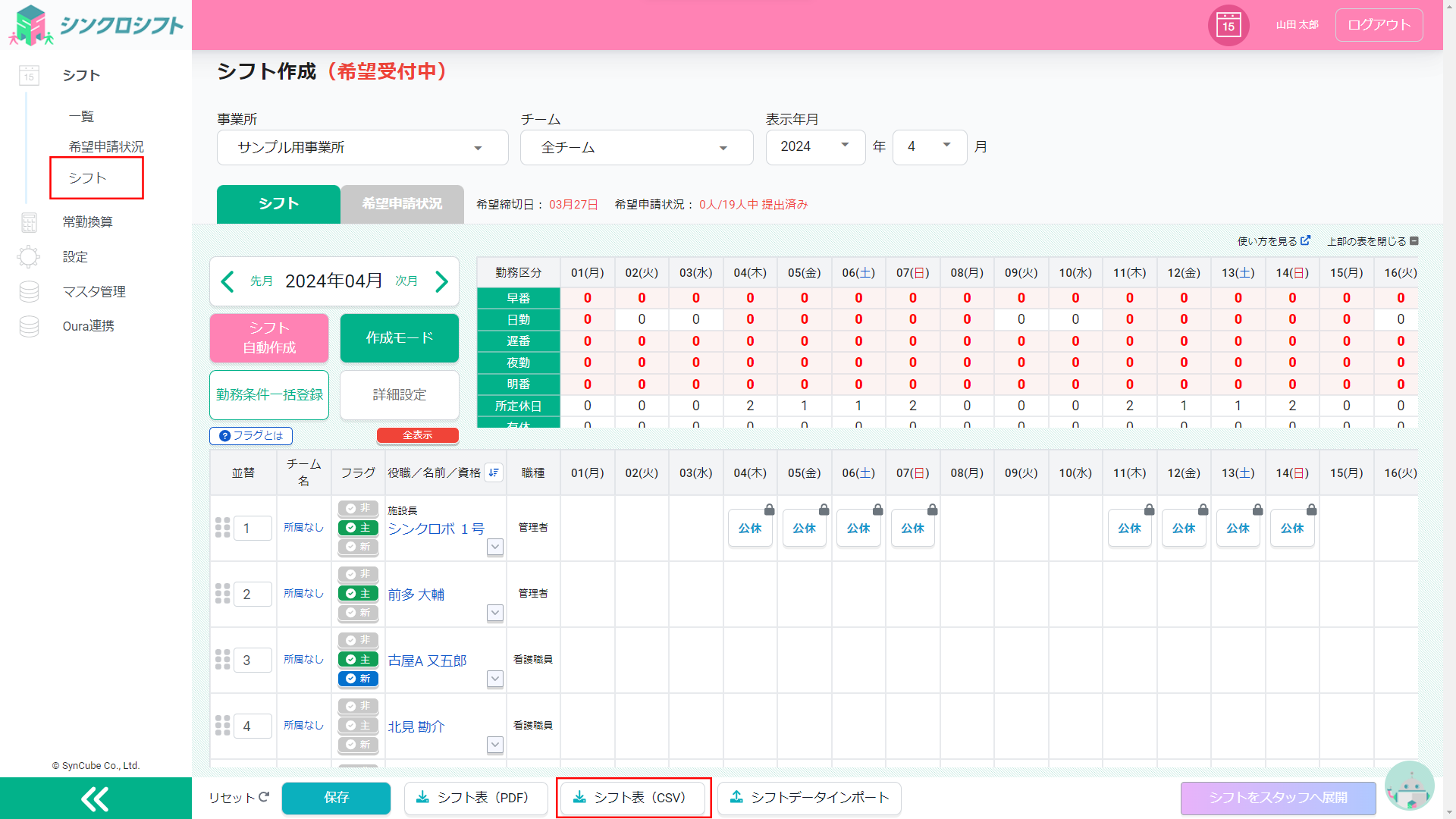Screen dimensions: 1456x819
Task: Click the reset (リセット) refresh icon
Action: [264, 797]
